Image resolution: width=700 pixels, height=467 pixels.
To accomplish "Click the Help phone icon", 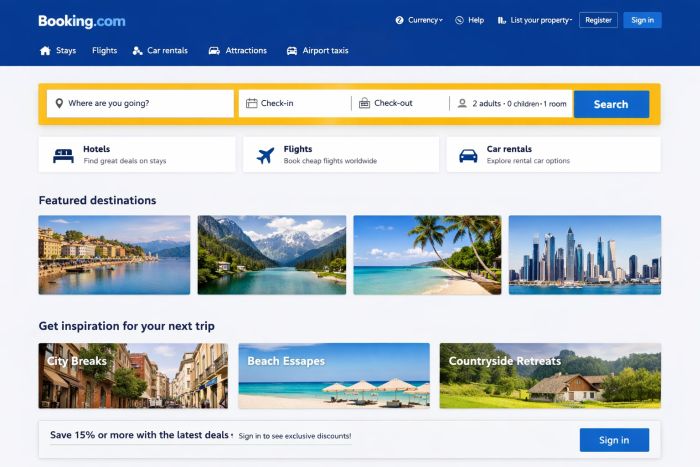I will 459,20.
